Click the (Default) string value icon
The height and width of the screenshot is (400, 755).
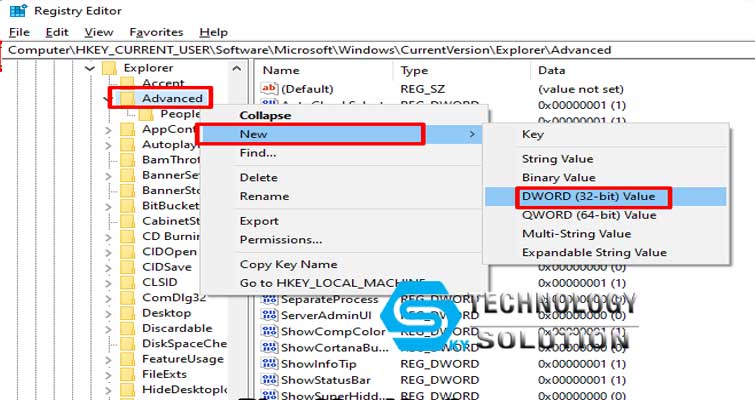click(x=269, y=89)
